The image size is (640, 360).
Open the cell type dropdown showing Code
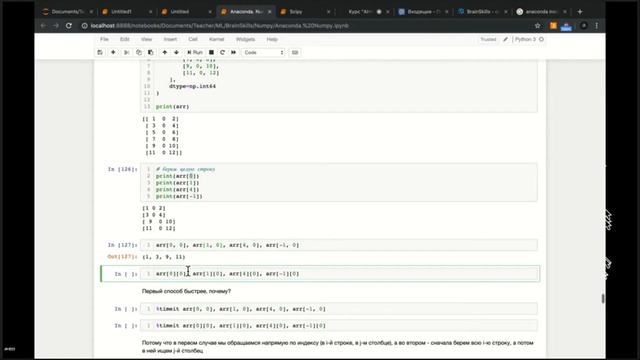[264, 52]
